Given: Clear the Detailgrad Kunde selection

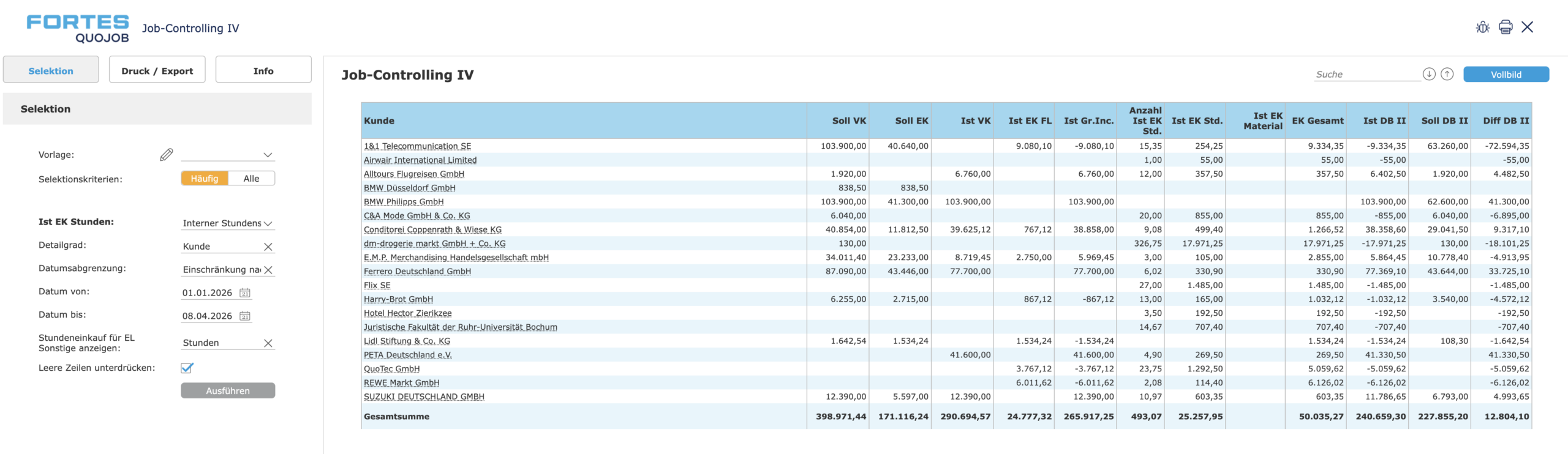Looking at the screenshot, I should click(x=268, y=247).
